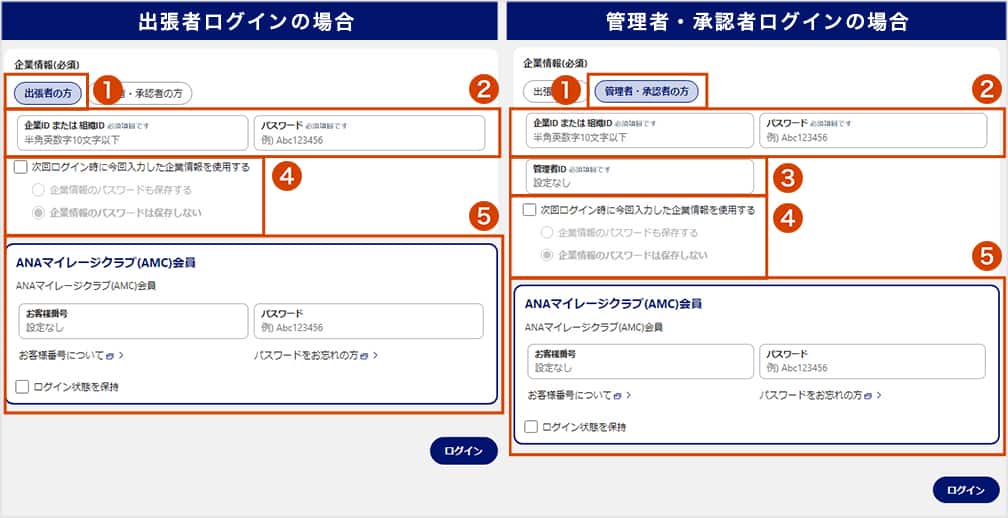This screenshot has height=518, width=1008.
Task: Focus 企業IDまたは組織ID field in 出張者ログイン panel
Action: (130, 132)
